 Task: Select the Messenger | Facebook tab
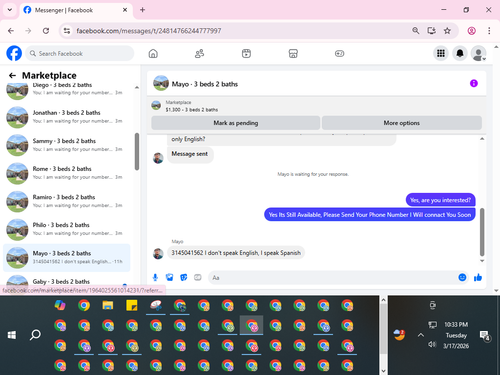pos(76,10)
